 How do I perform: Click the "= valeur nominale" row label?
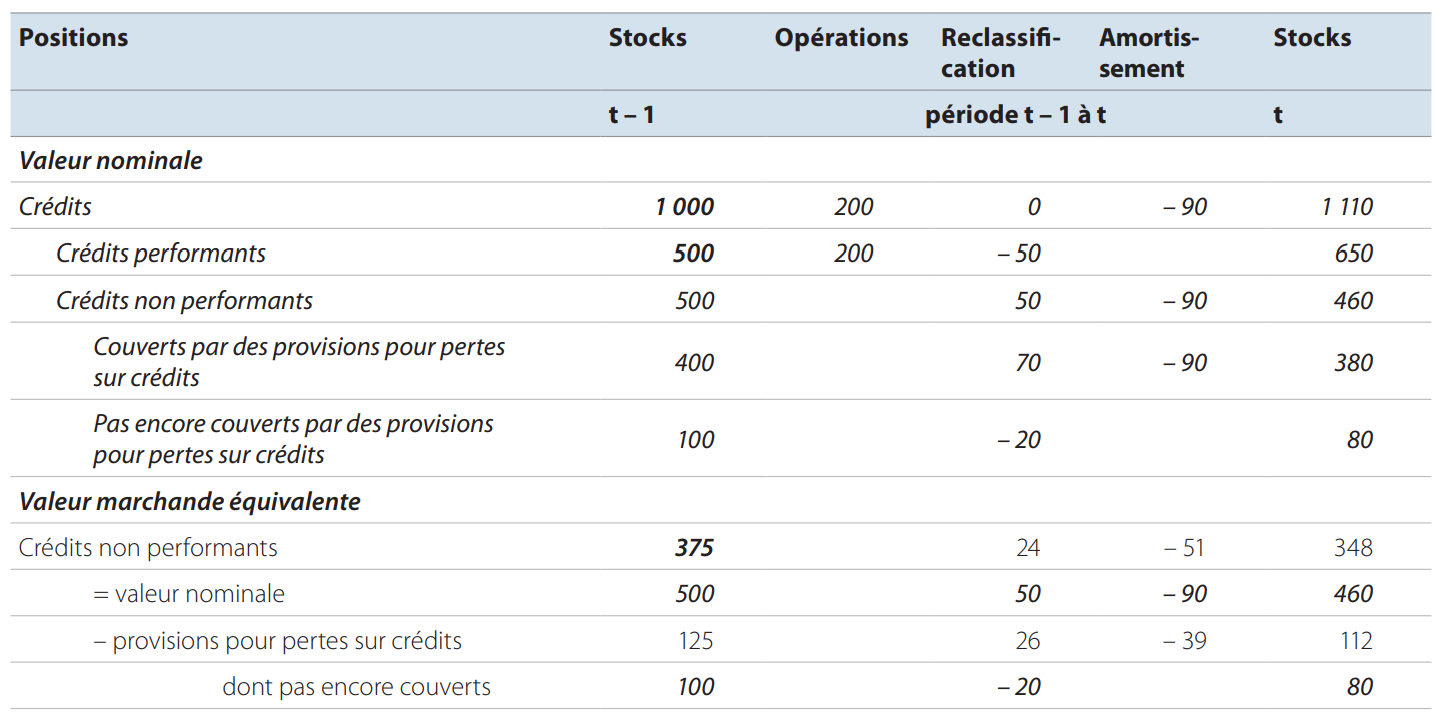(188, 594)
